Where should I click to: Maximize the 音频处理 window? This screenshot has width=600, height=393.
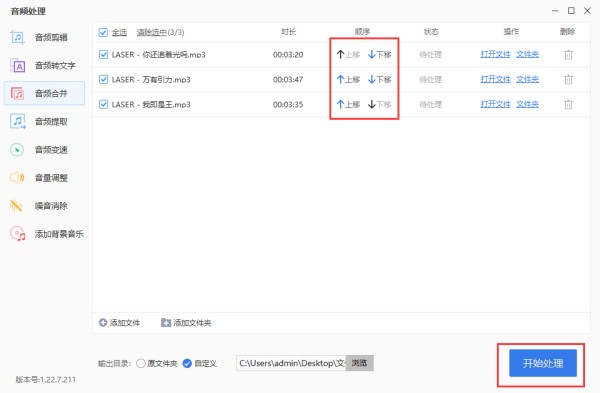point(571,11)
